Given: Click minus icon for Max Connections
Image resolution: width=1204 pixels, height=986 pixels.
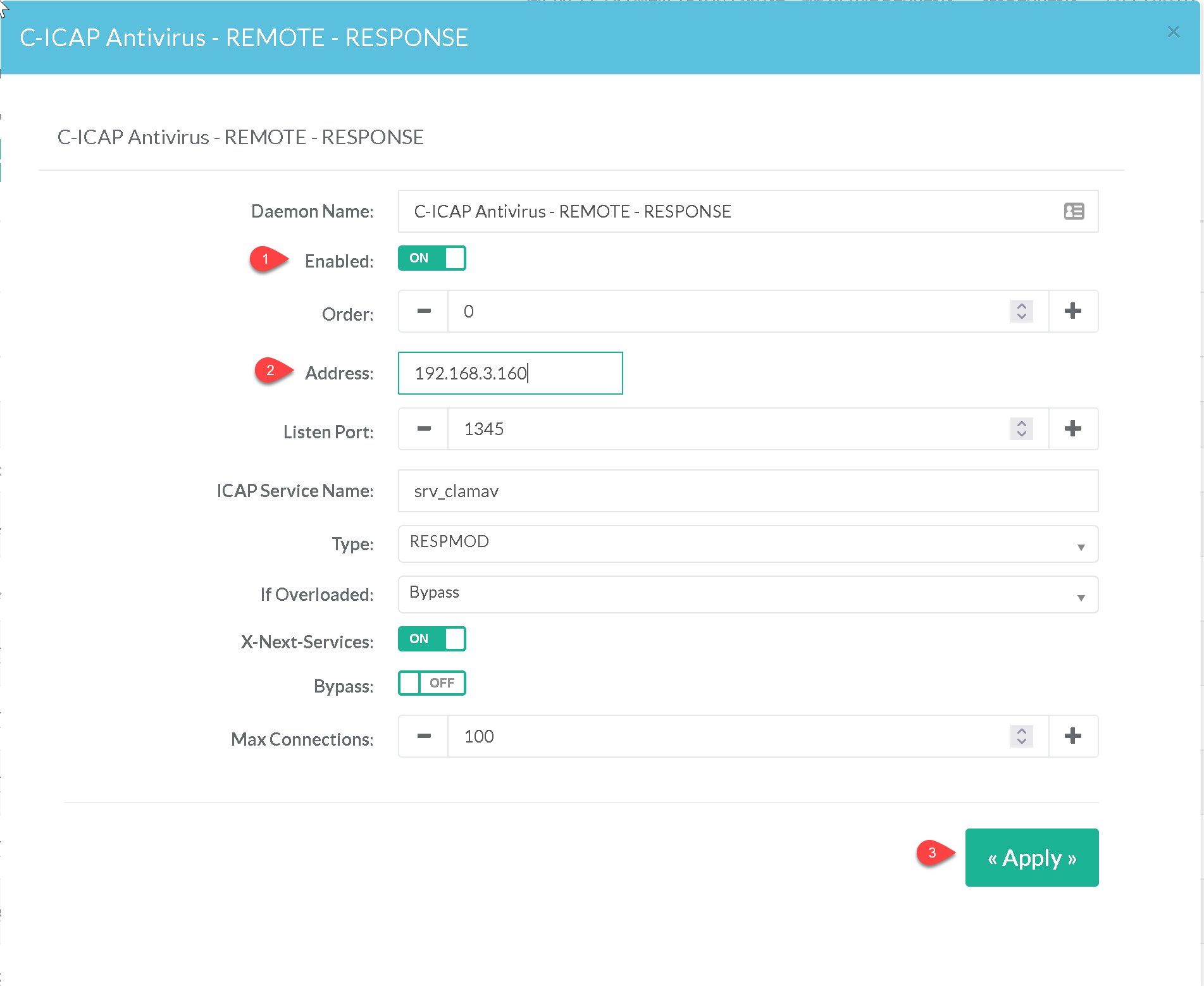Looking at the screenshot, I should 424,736.
